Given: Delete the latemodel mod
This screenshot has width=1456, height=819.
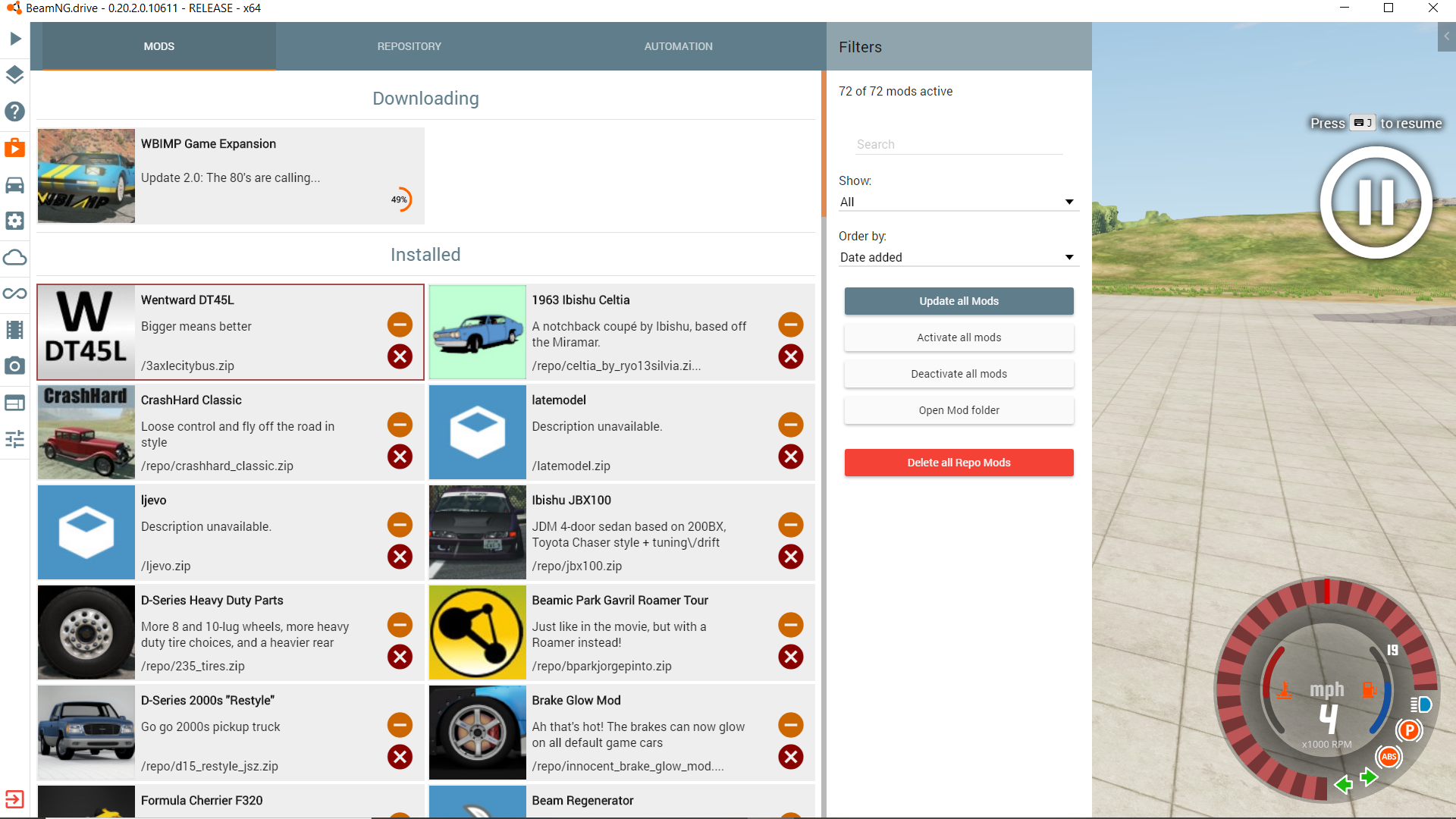Looking at the screenshot, I should [x=791, y=457].
